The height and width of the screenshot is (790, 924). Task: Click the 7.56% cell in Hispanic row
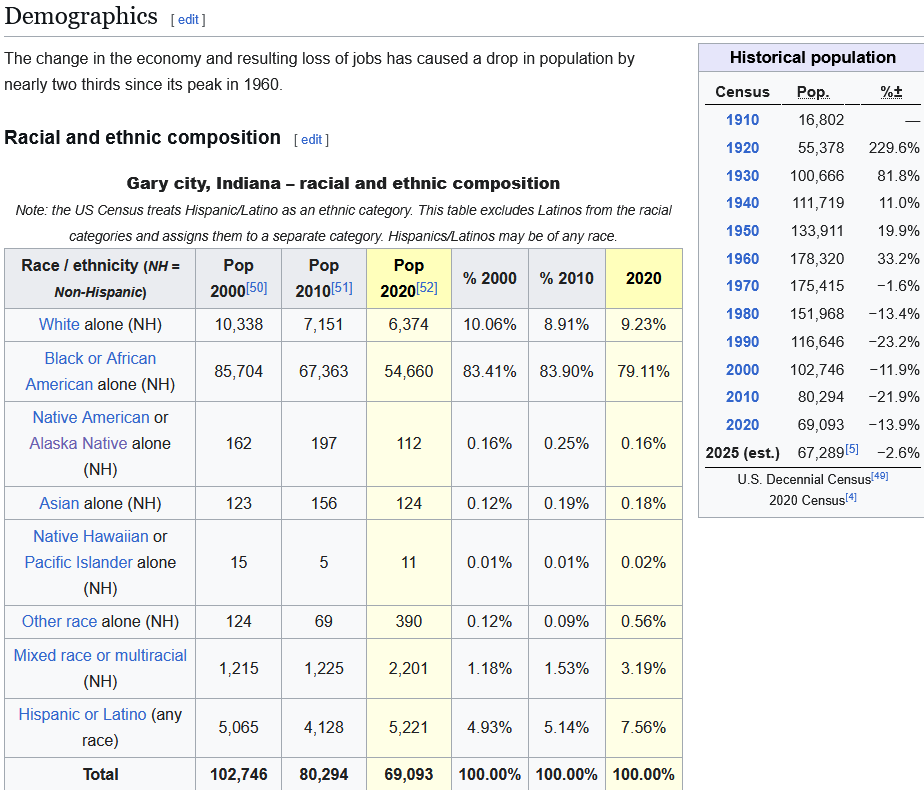click(644, 728)
